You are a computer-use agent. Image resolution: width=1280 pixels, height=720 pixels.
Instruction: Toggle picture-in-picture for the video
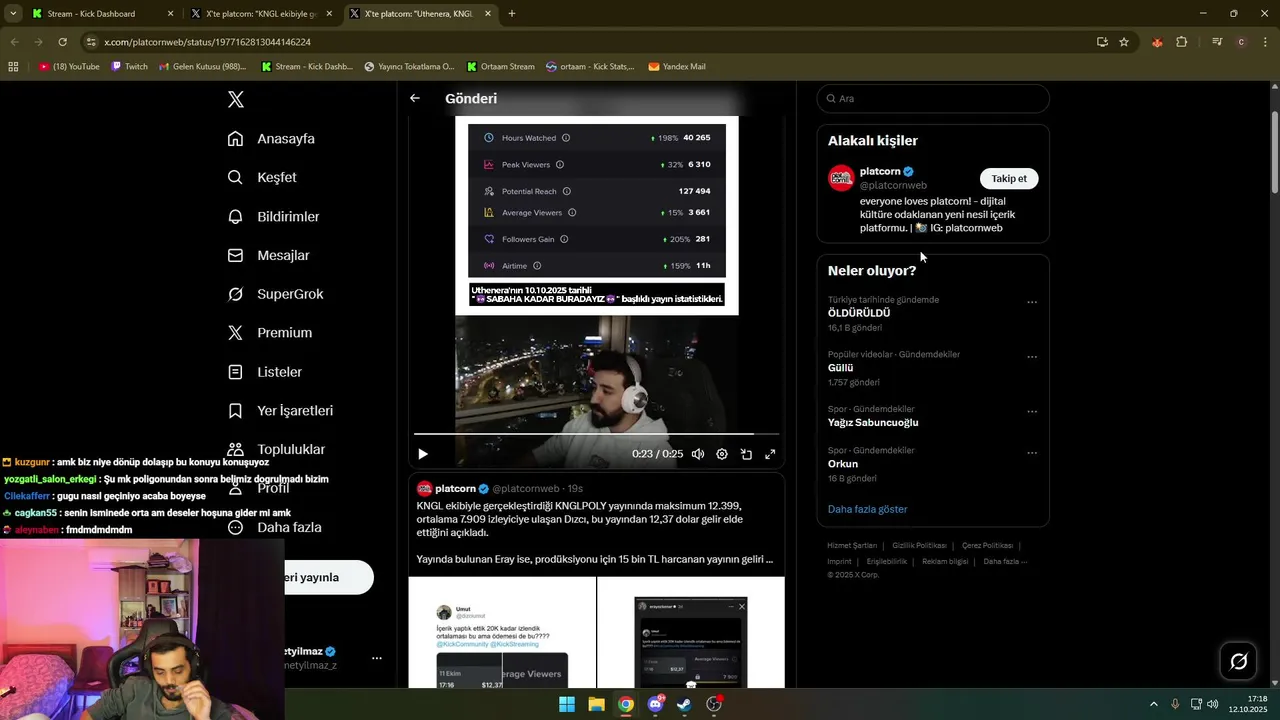tap(746, 454)
